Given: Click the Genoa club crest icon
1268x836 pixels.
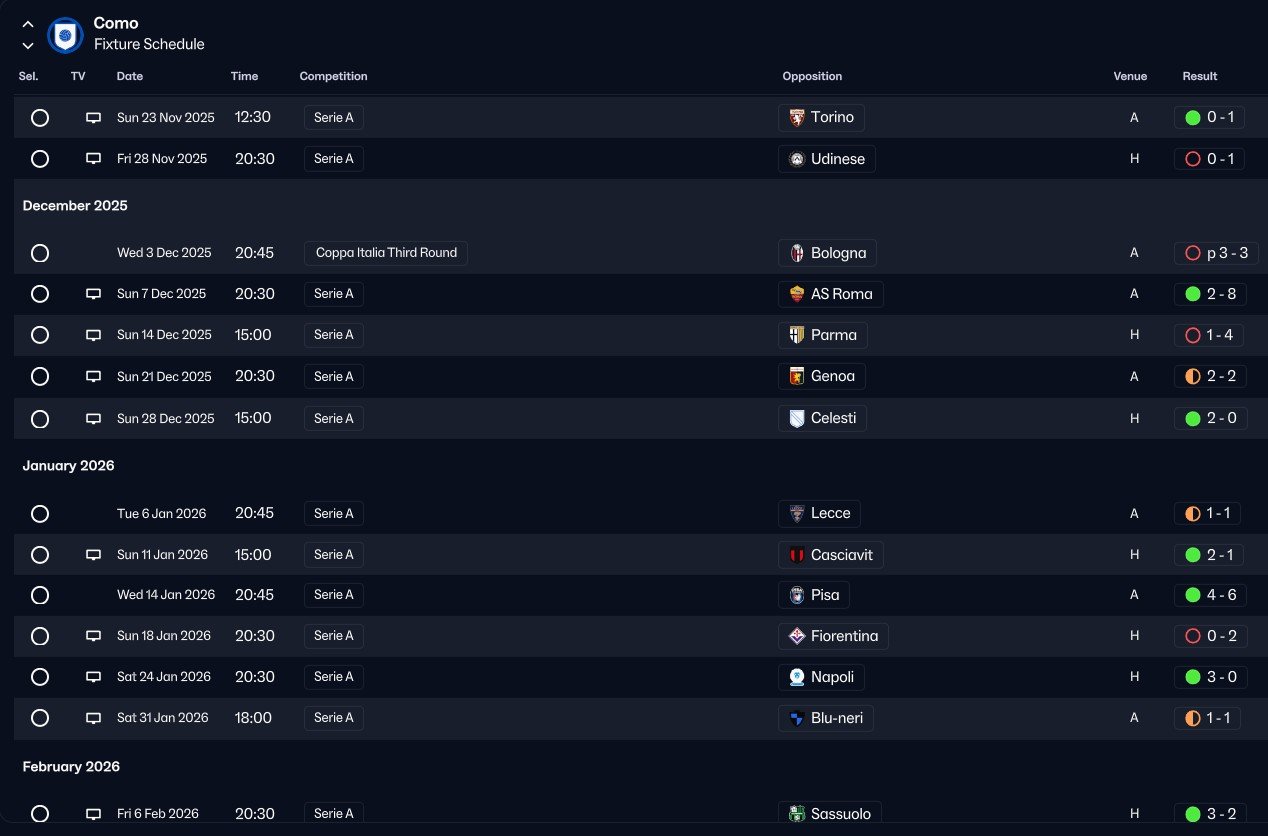Looking at the screenshot, I should (797, 377).
